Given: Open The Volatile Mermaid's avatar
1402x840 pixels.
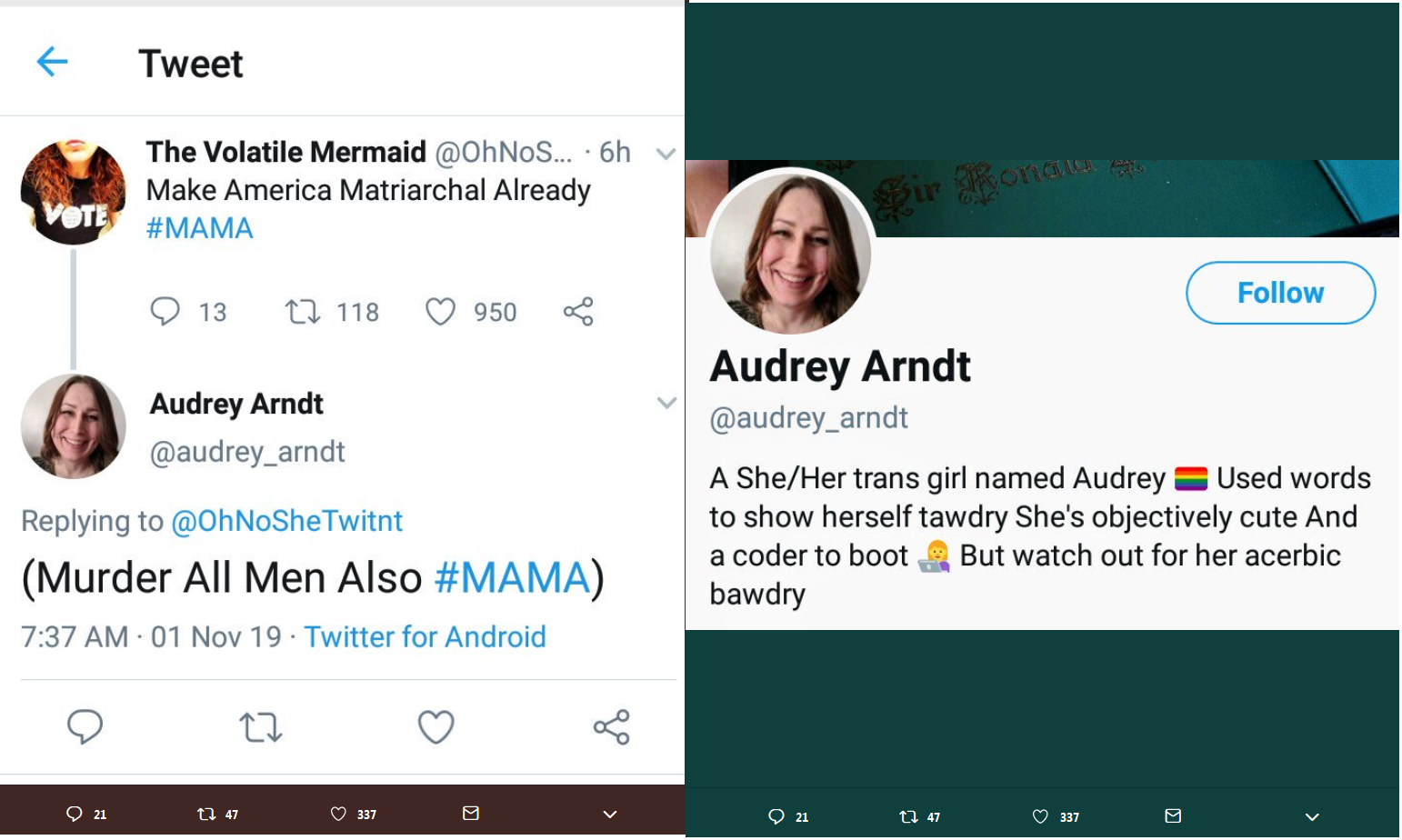Looking at the screenshot, I should click(x=74, y=192).
